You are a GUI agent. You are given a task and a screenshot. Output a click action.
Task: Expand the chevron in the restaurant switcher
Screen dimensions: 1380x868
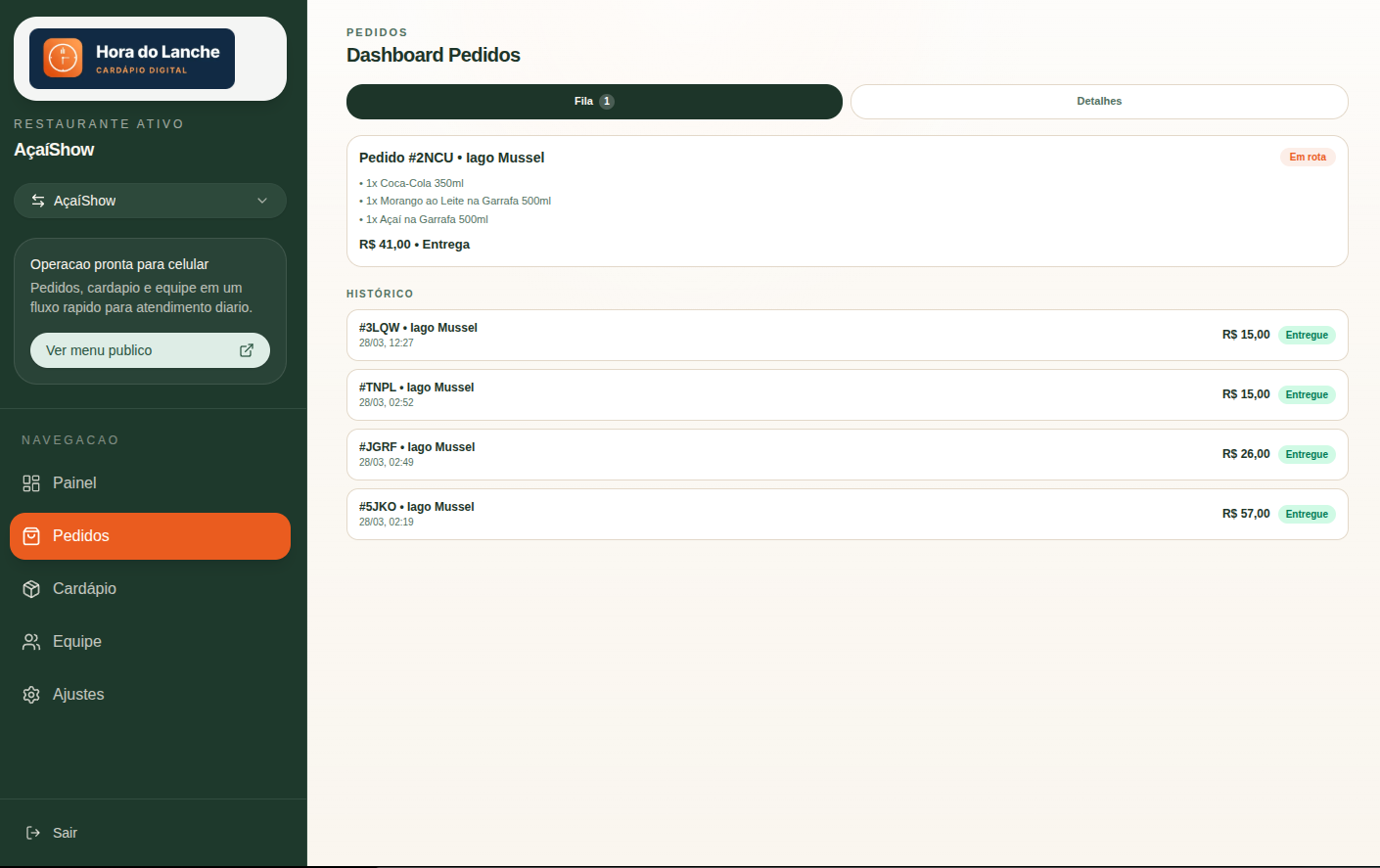[262, 200]
